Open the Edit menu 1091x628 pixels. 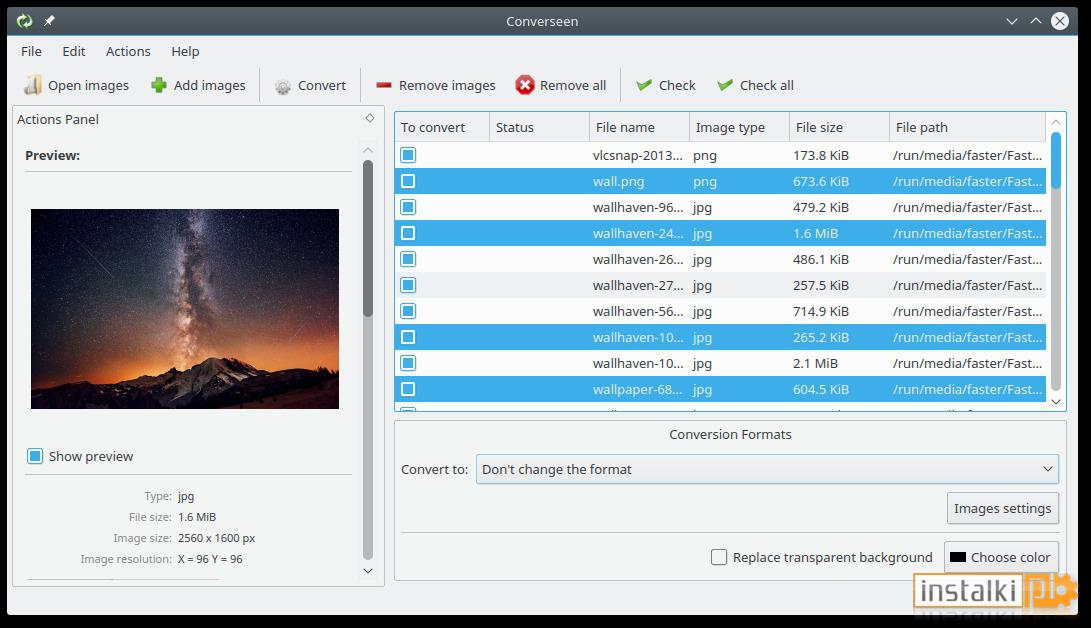[x=74, y=51]
